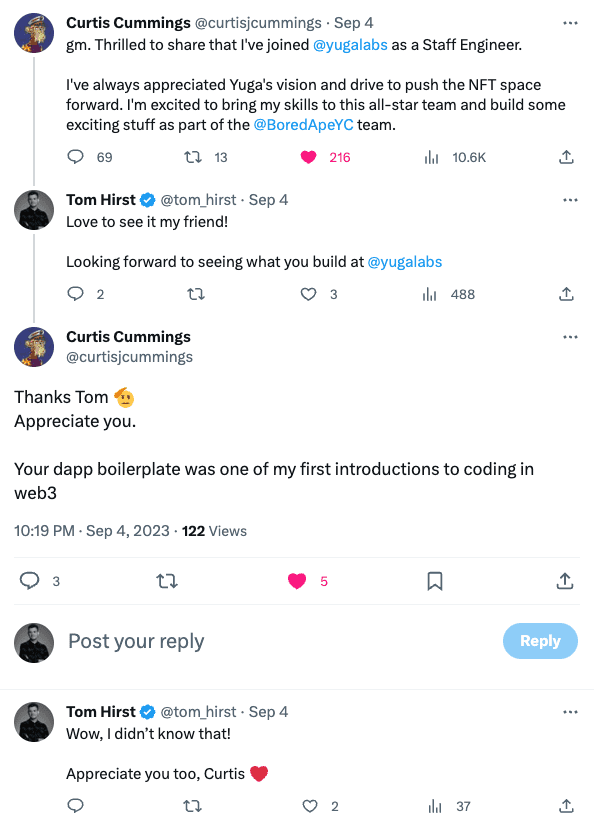The image size is (594, 826).
Task: Open more options on the first tweet
Action: tap(570, 23)
